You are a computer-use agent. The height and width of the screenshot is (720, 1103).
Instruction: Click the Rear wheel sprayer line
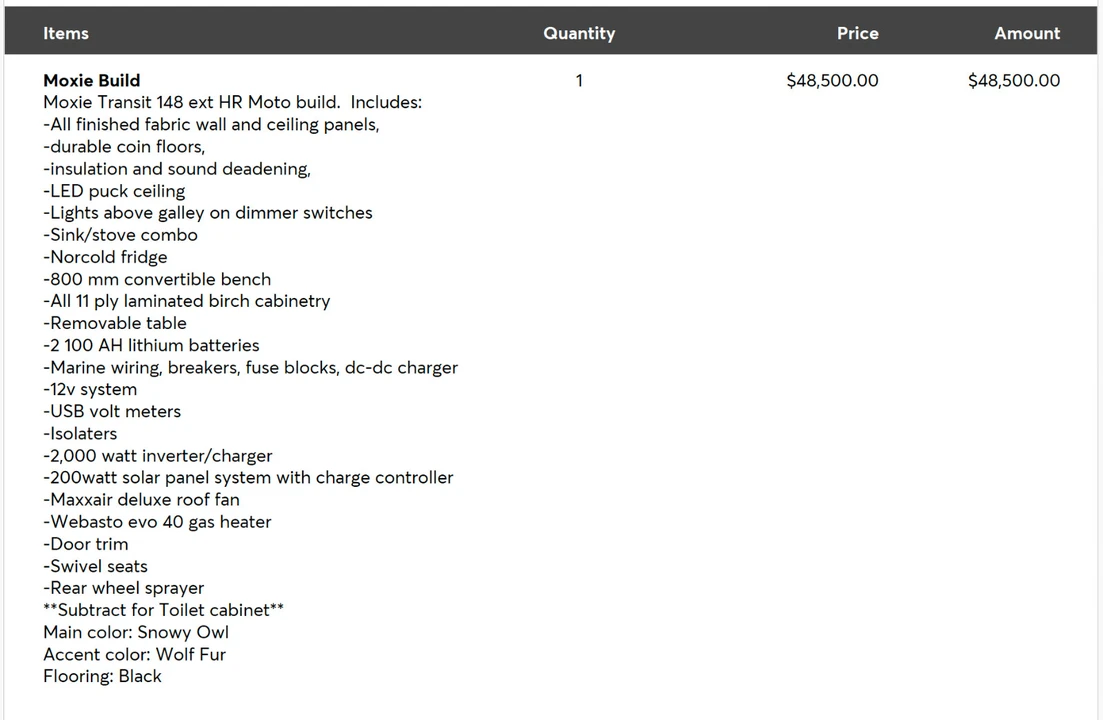click(124, 588)
